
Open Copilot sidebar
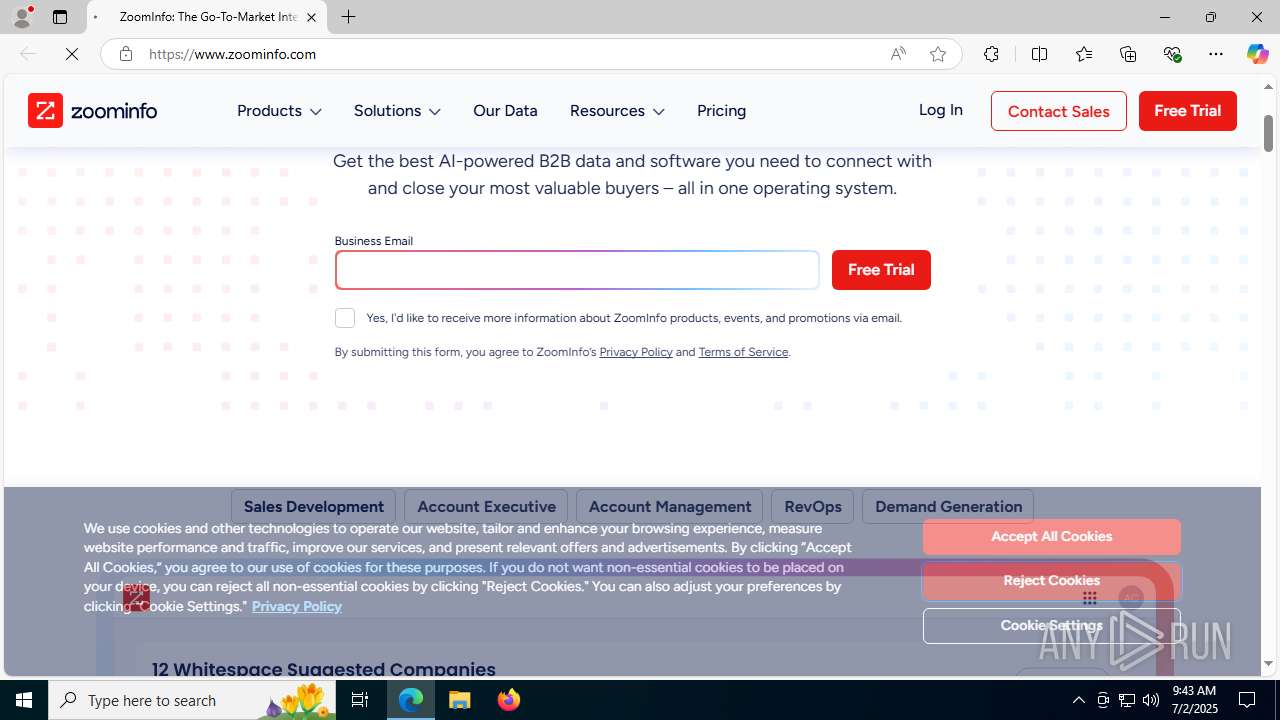tap(1257, 54)
